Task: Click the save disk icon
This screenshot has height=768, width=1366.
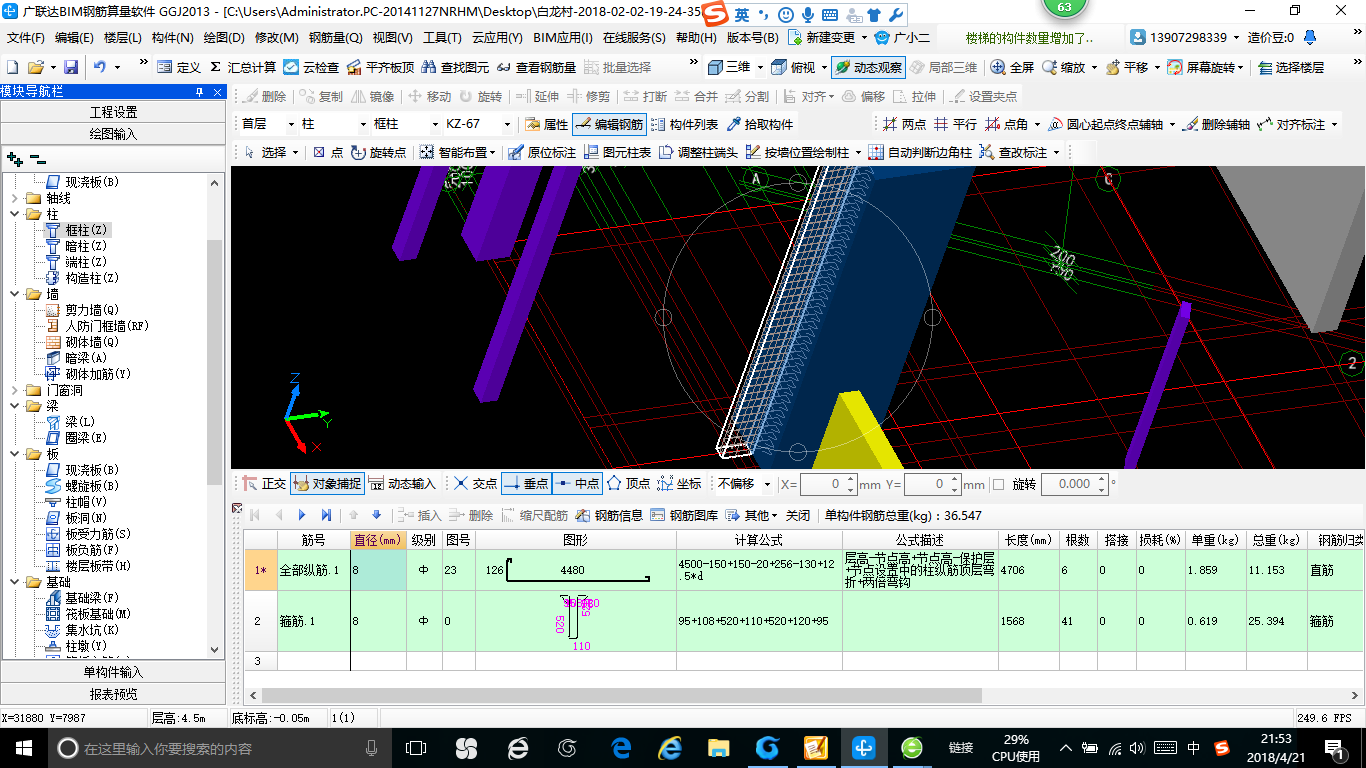Action: coord(71,67)
